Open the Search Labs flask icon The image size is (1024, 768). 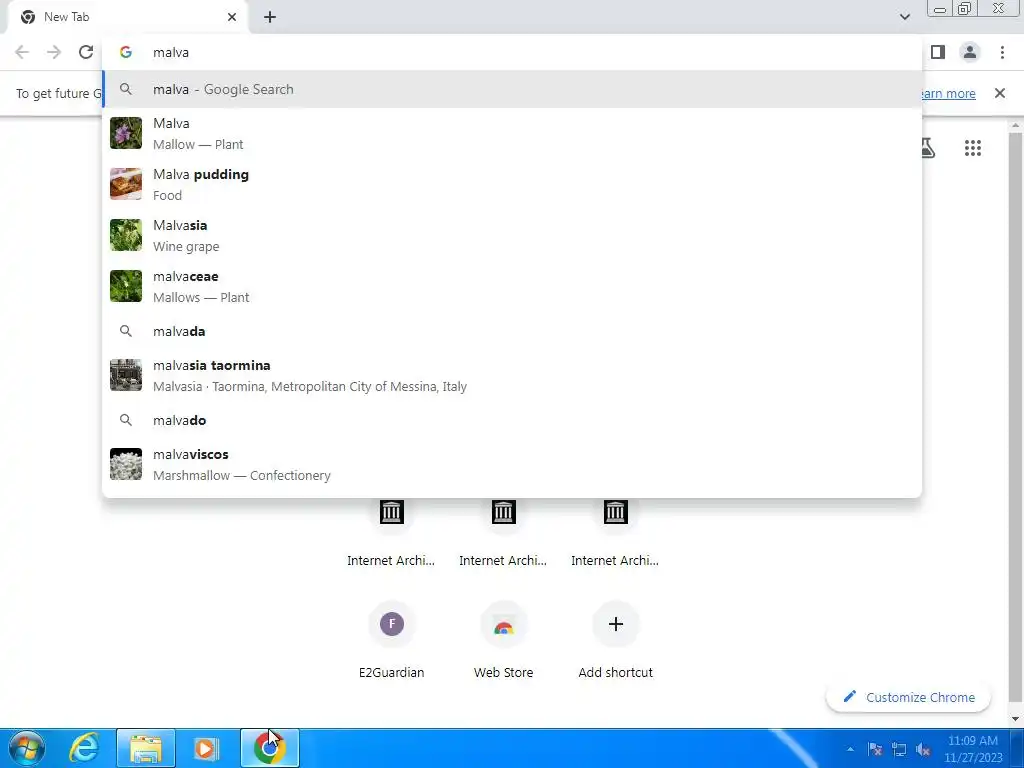(927, 148)
